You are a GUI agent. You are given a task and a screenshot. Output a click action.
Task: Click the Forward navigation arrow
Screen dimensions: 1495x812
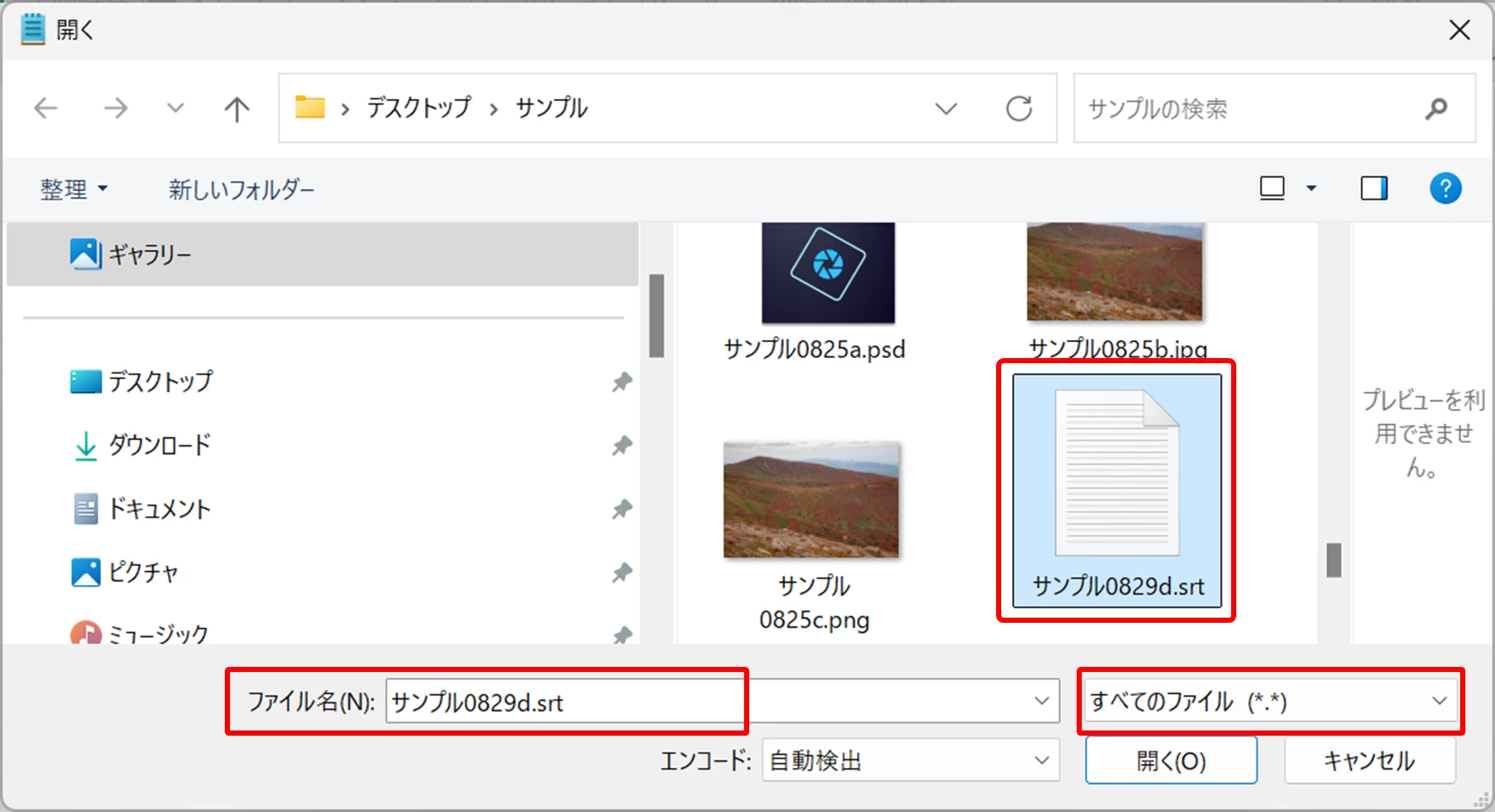click(115, 108)
